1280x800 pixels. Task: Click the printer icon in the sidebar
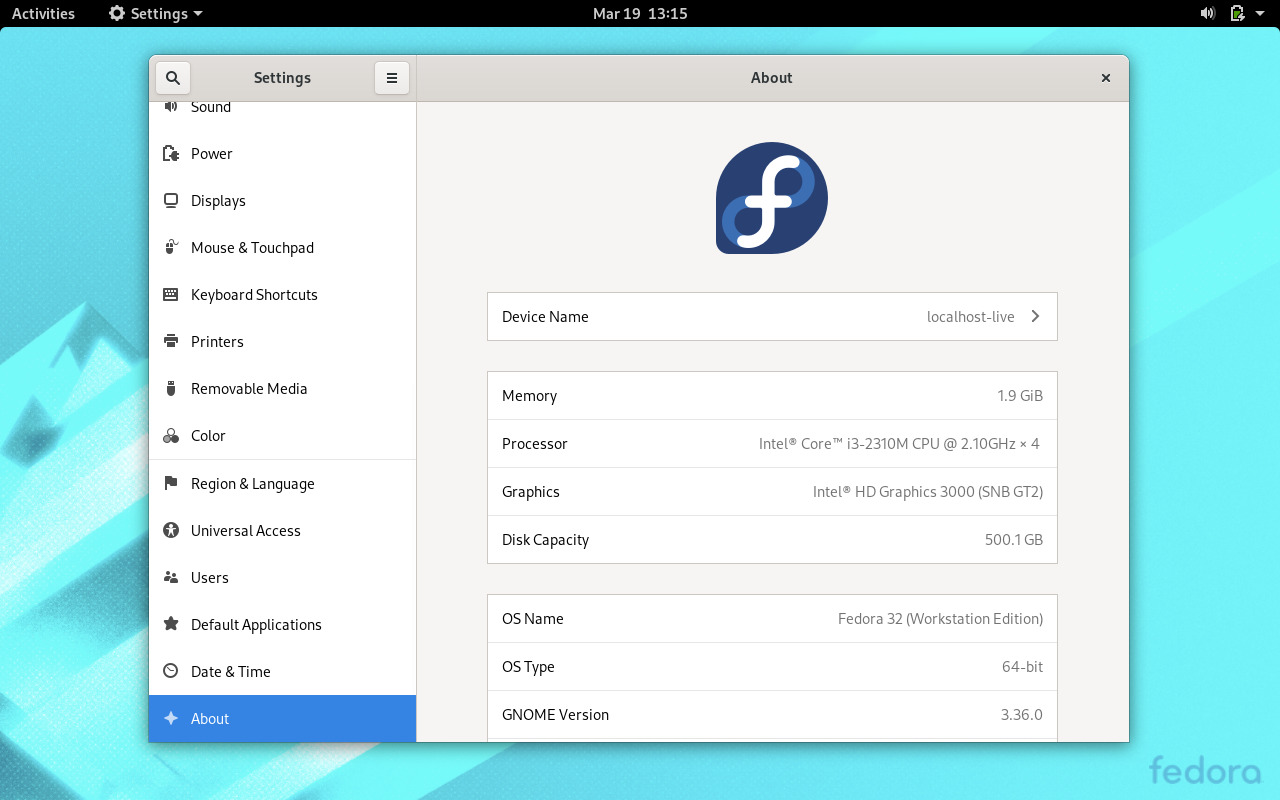pyautogui.click(x=170, y=341)
